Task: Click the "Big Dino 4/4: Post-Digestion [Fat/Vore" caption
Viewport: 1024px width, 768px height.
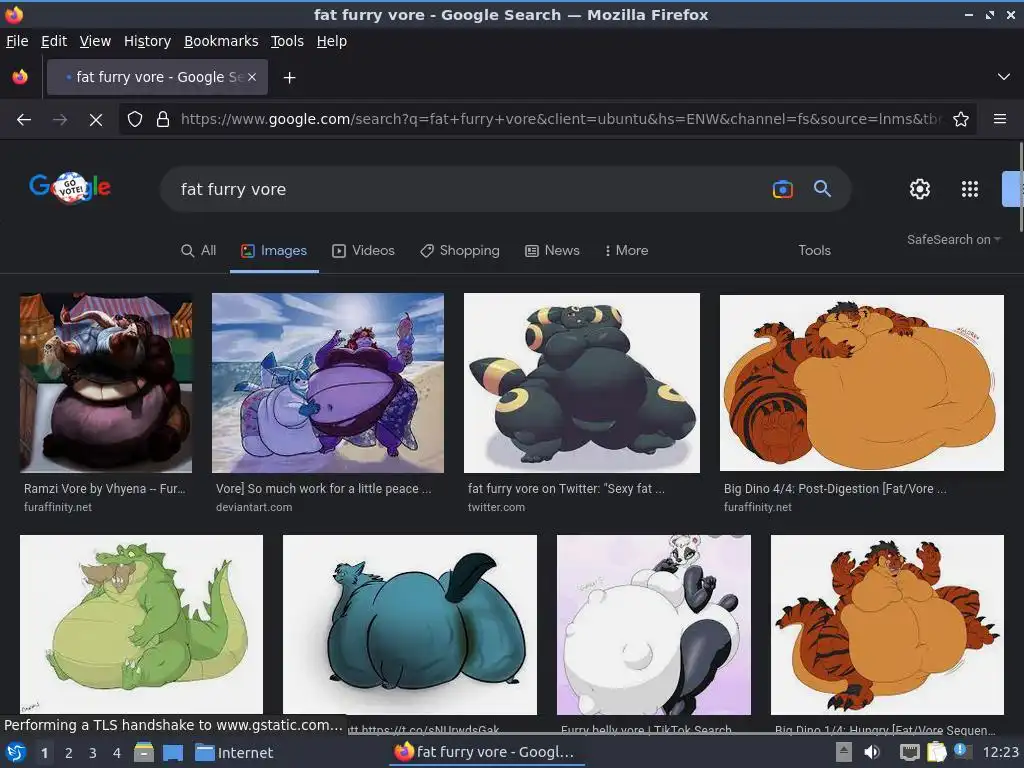Action: [835, 488]
